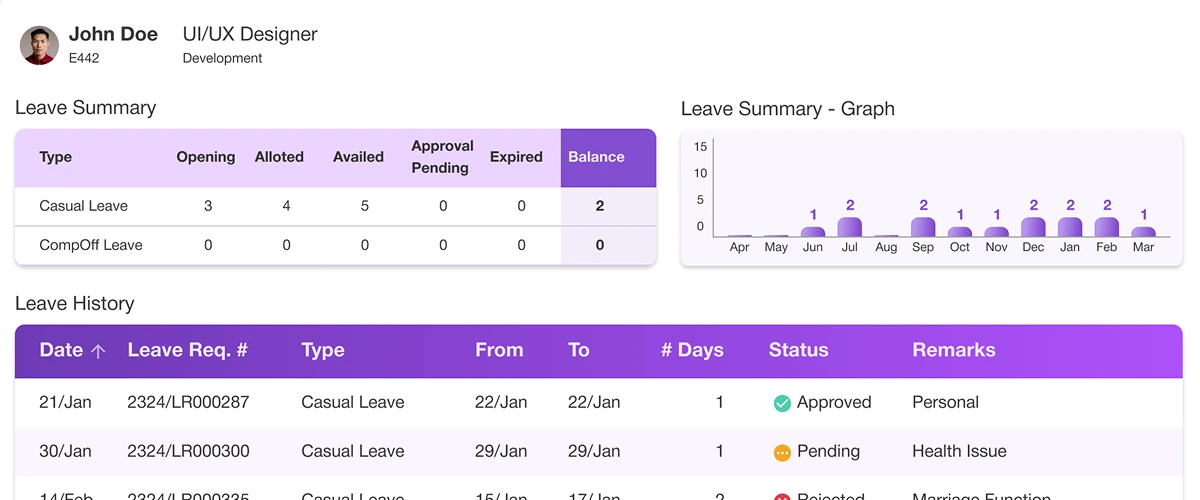Click the July bar in leave graph
The image size is (1200, 500).
pos(850,227)
